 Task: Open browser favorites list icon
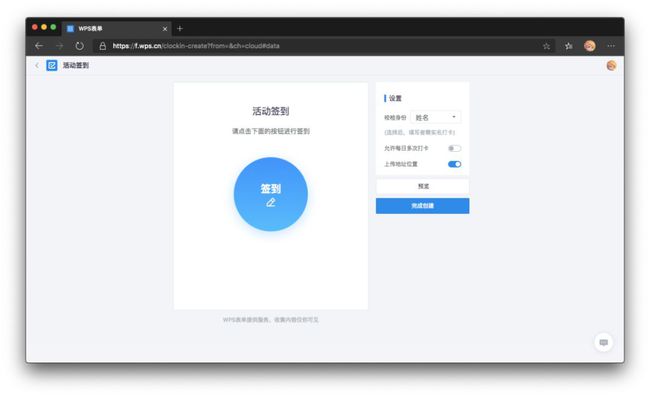[568, 46]
